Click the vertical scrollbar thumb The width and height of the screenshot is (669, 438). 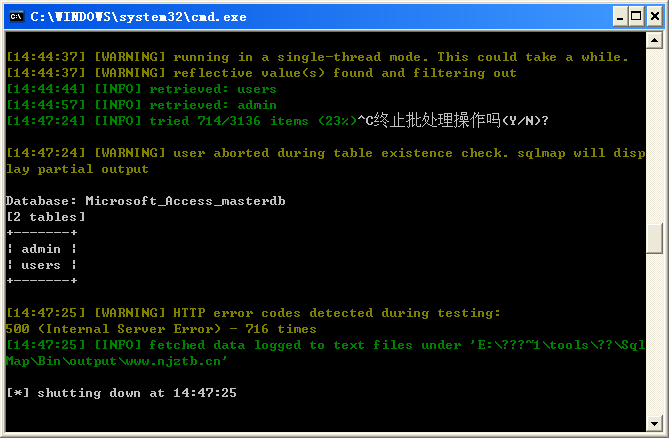click(654, 238)
